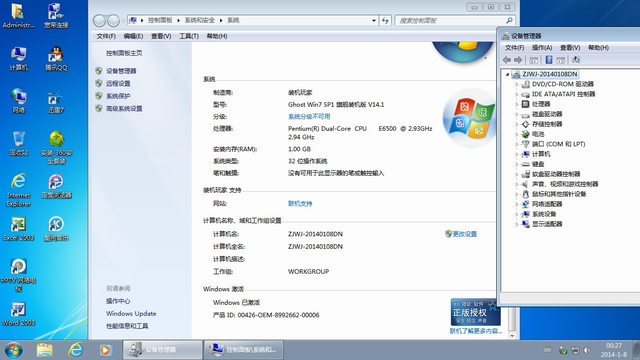640x360 pixels.
Task: Open 文件(F) menu in System control panel window
Action: tap(106, 36)
